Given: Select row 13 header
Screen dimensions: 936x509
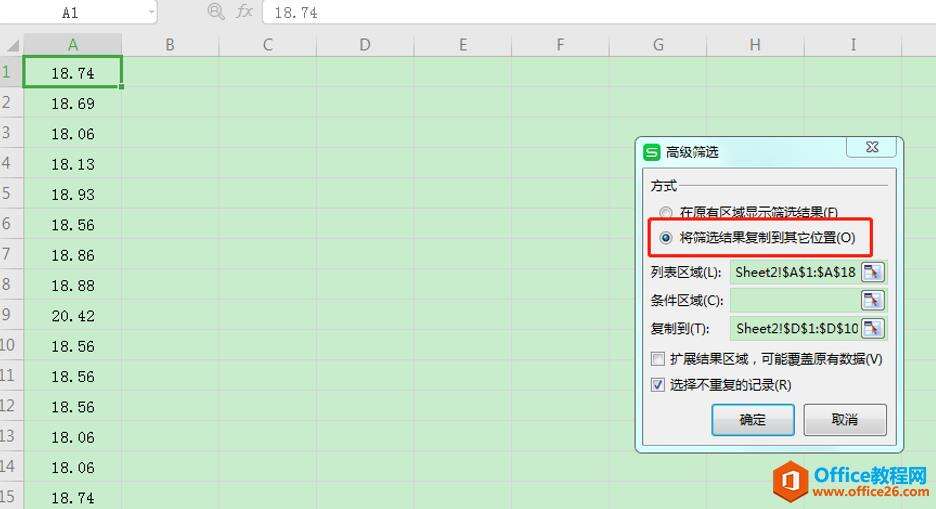Looking at the screenshot, I should pos(11,436).
